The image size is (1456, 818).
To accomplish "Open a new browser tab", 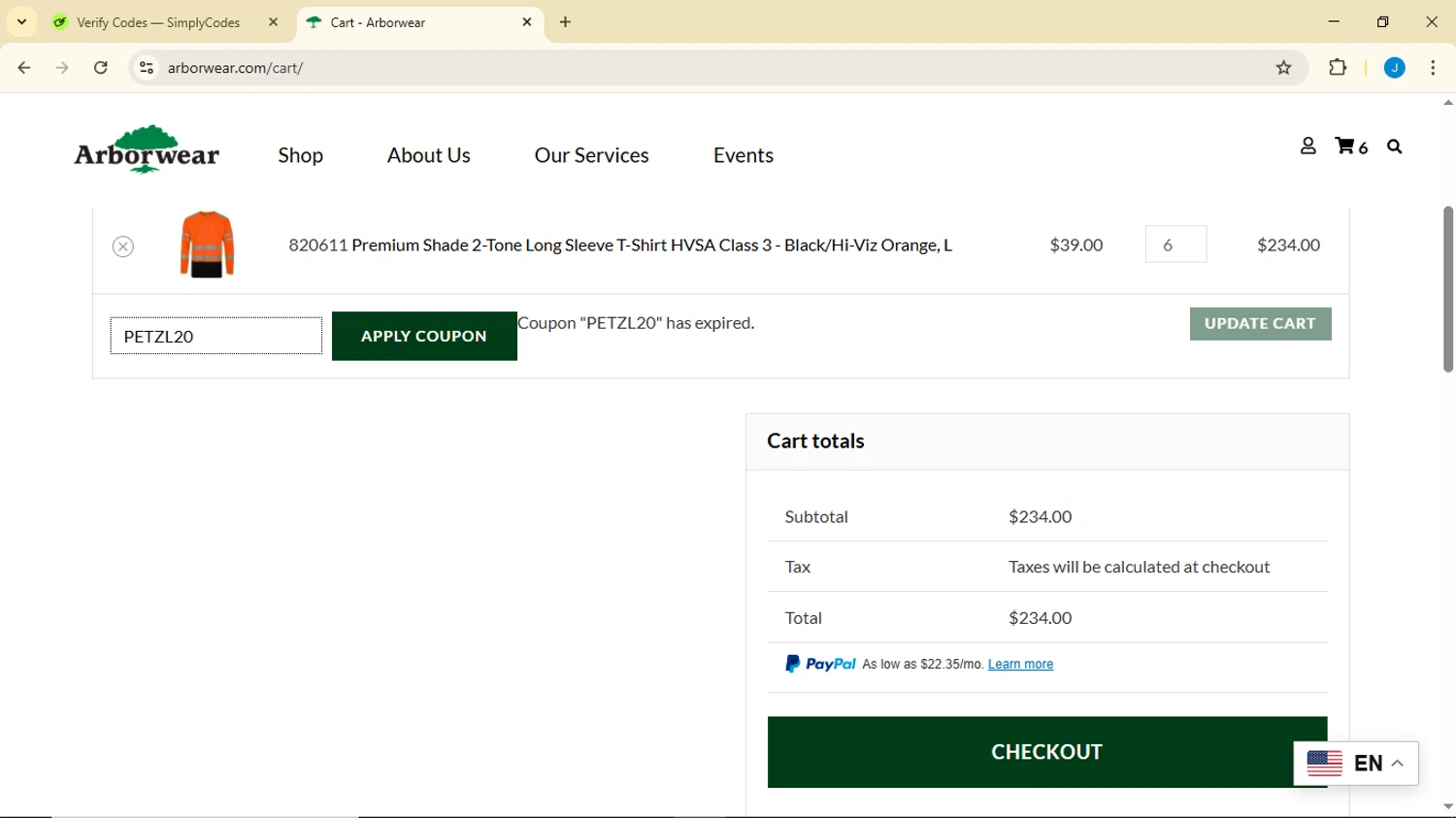I will pos(566,22).
